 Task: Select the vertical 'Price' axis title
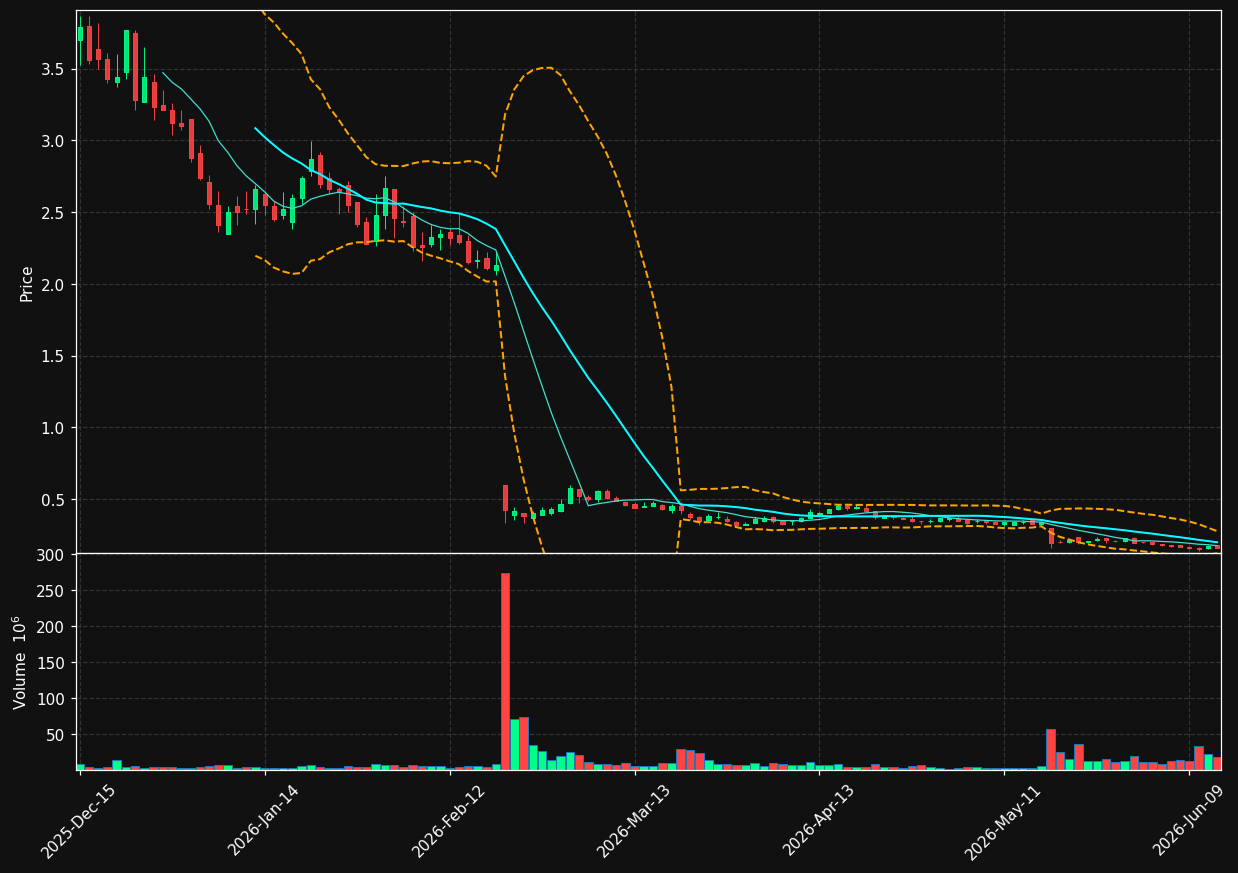(27, 283)
